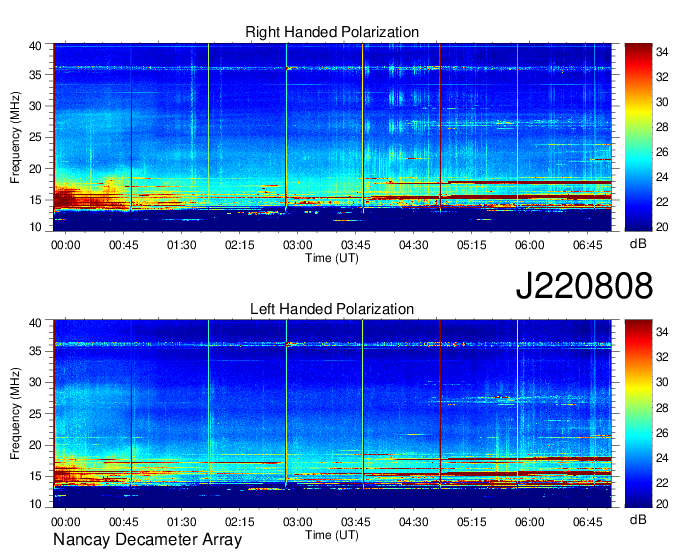
Task: Click the 01:30 tick label on top plot
Action: tap(182, 245)
